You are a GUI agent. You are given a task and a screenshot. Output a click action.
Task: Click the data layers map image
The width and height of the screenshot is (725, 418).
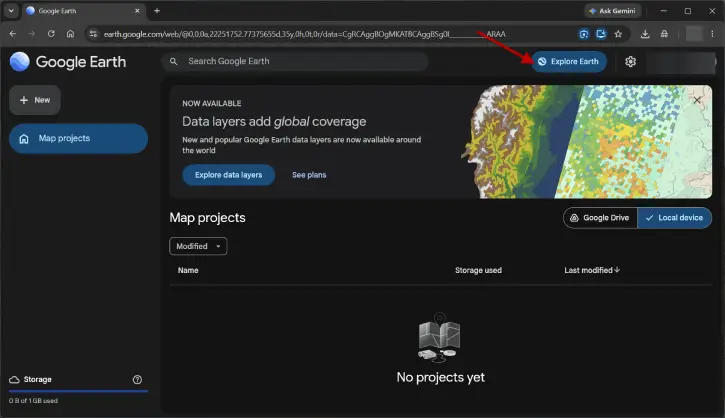[586, 141]
